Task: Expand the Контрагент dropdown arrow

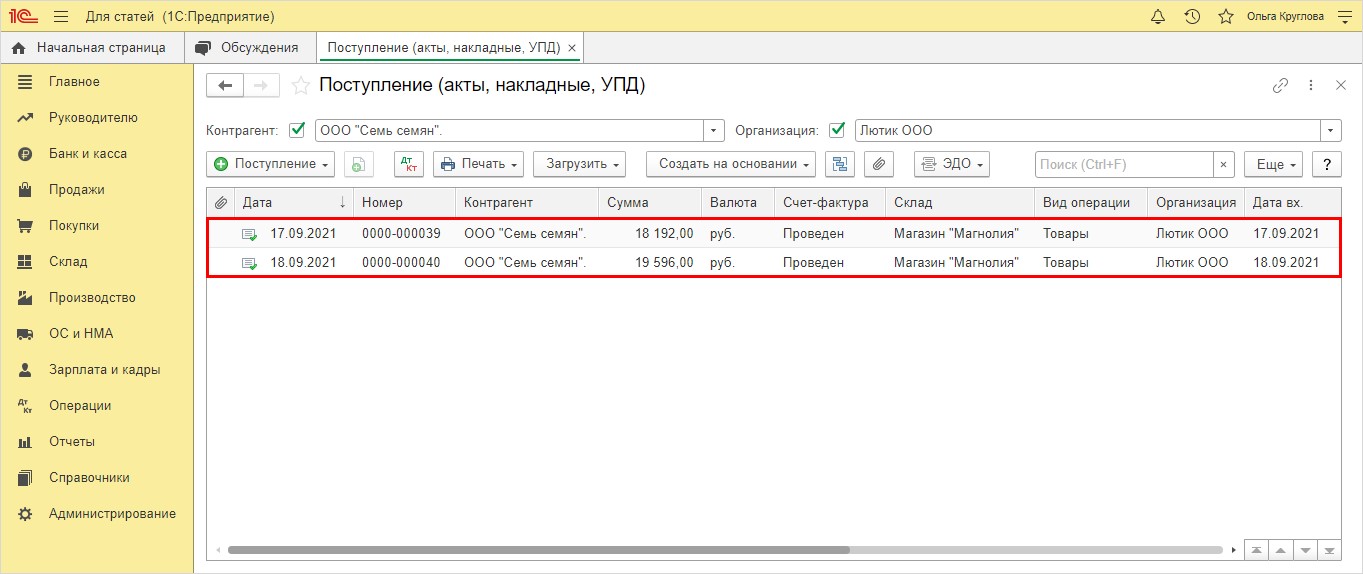Action: coord(714,130)
